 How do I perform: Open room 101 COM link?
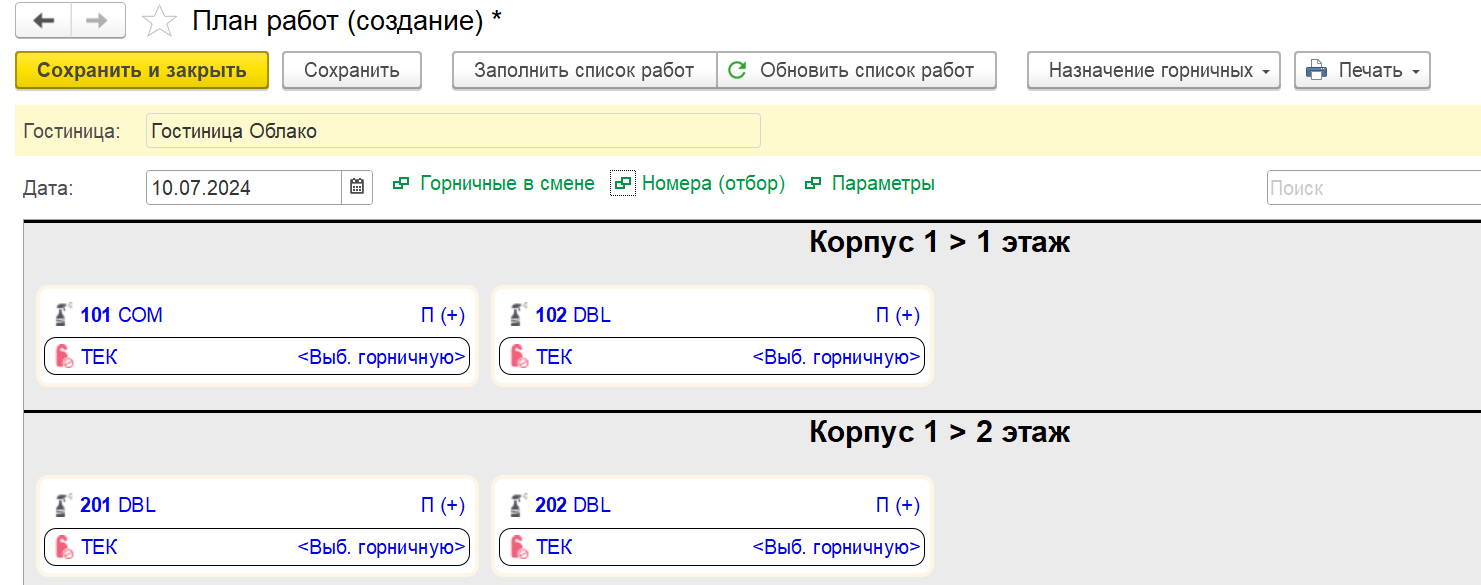pyautogui.click(x=121, y=316)
